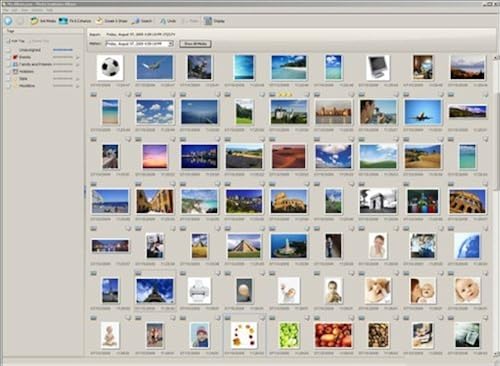This screenshot has height=366, width=500.
Task: Tick the Events tag checkbox
Action: tap(9, 57)
